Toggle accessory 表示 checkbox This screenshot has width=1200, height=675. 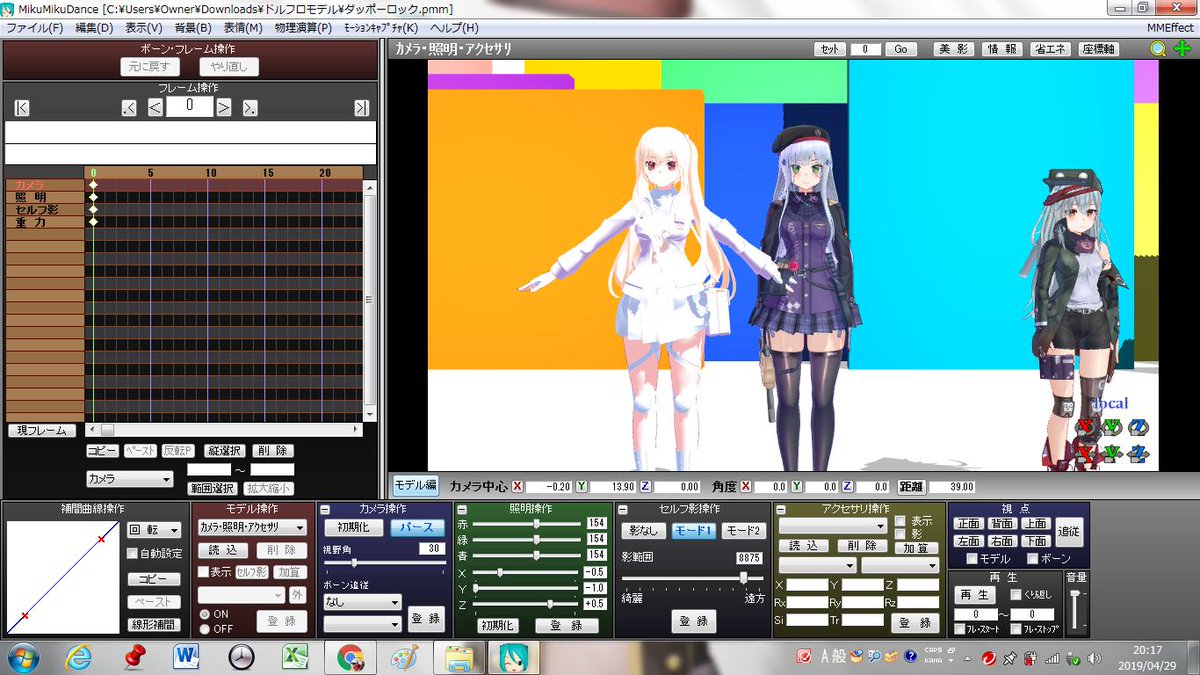[x=900, y=520]
